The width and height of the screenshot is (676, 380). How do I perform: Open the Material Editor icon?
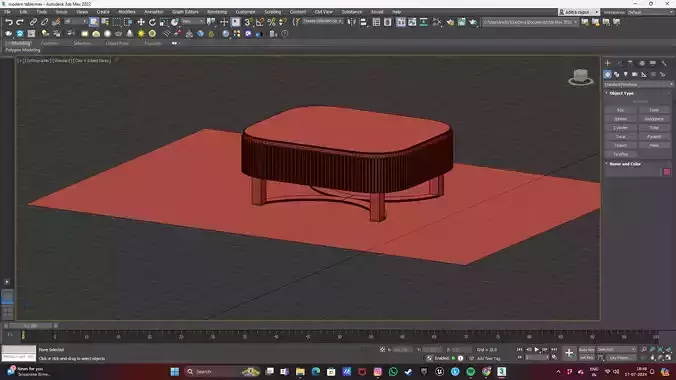[437, 22]
